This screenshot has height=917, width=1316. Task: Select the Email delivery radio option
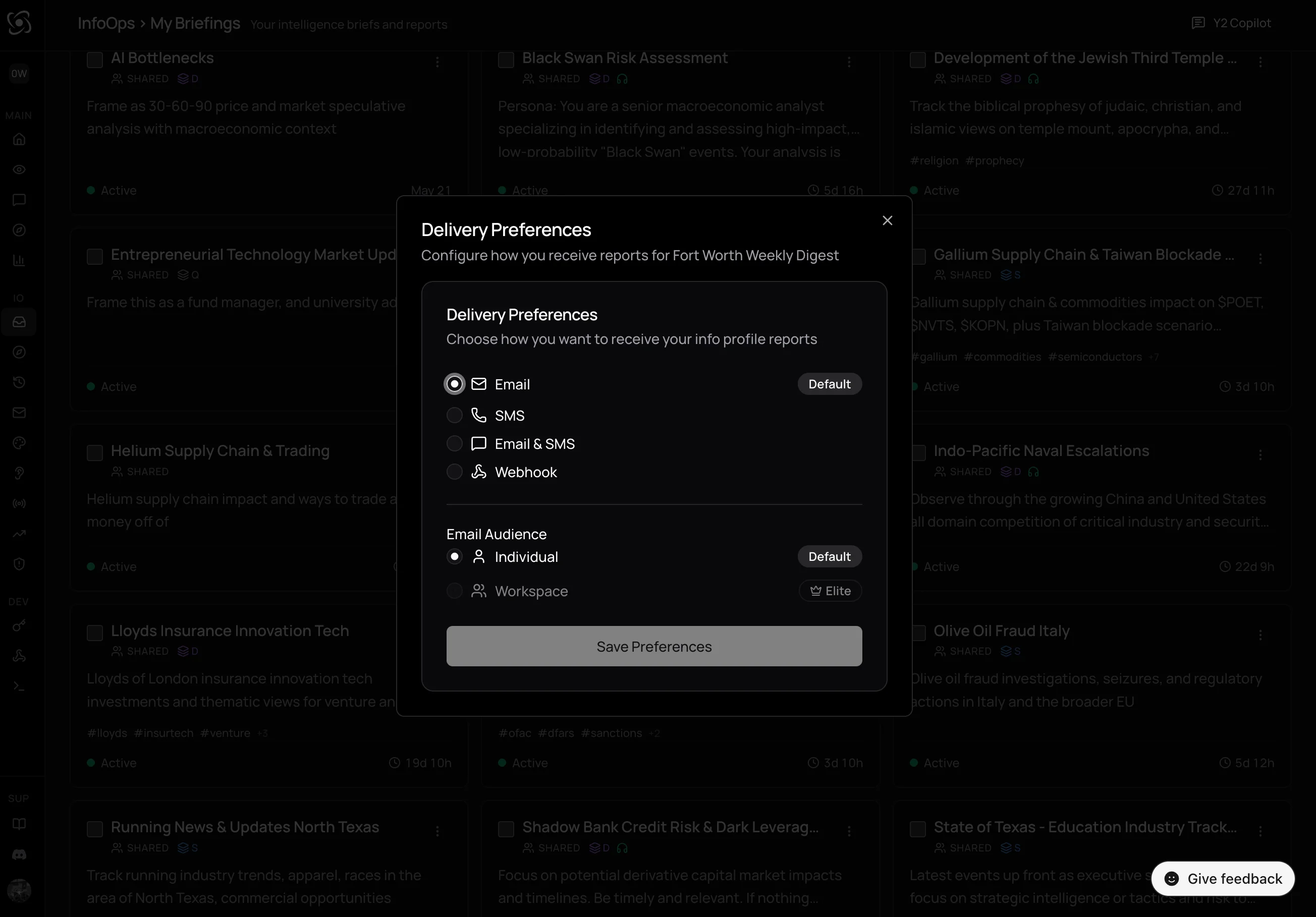coord(455,384)
